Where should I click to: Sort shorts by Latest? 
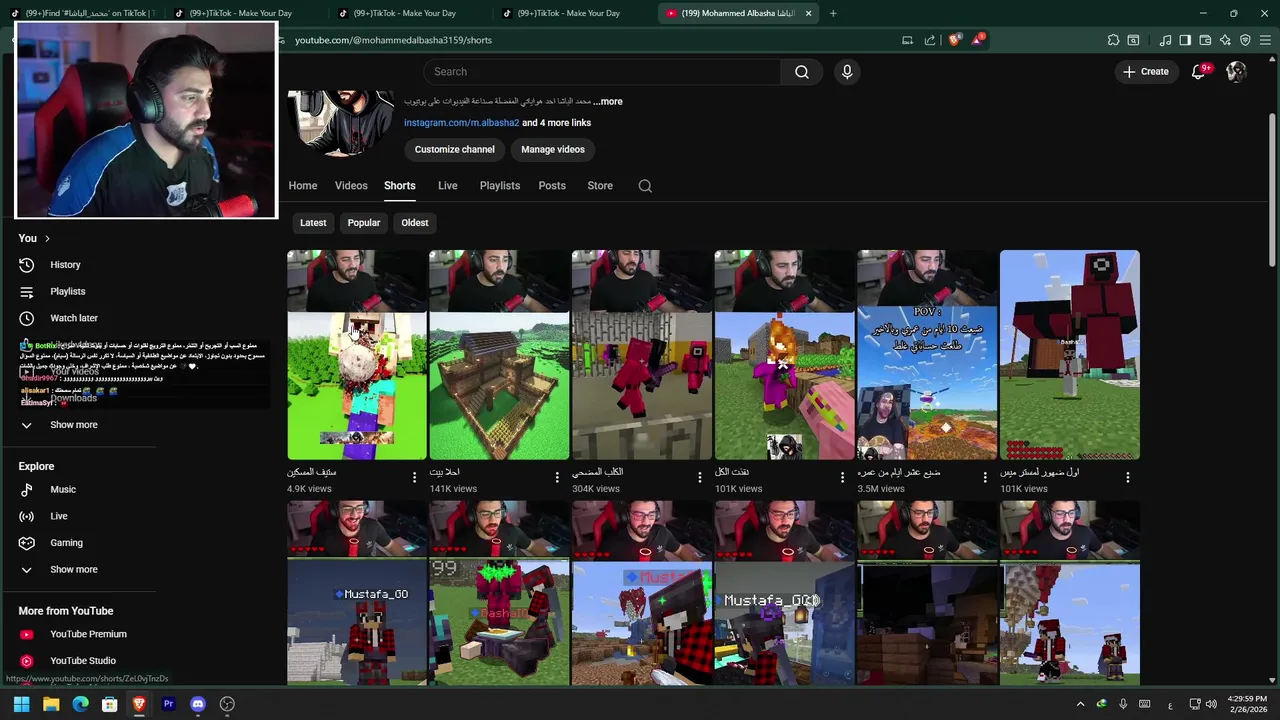(x=313, y=223)
